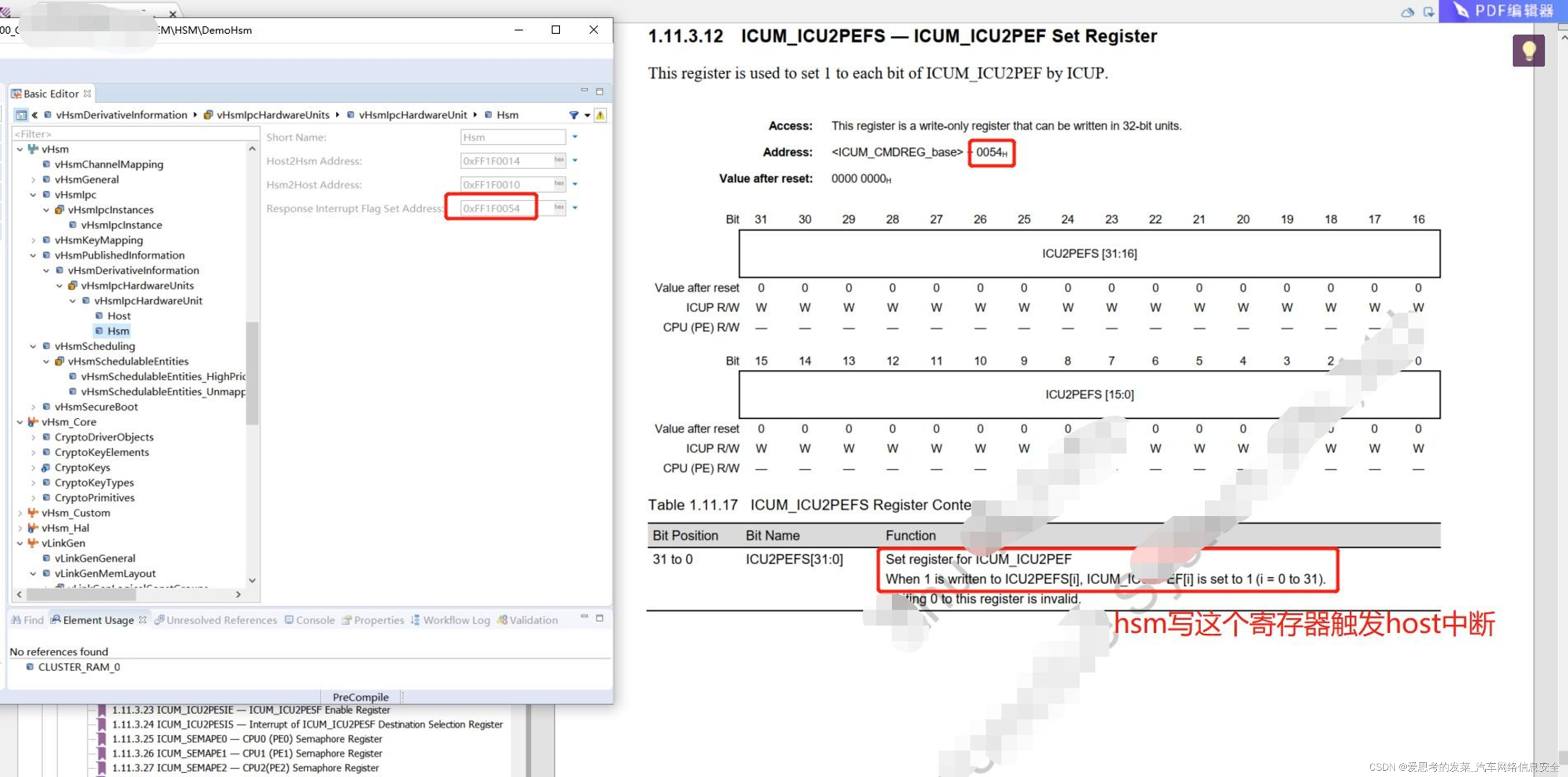This screenshot has height=777, width=1568.
Task: Click the blue filter funnel icon
Action: pos(573,115)
